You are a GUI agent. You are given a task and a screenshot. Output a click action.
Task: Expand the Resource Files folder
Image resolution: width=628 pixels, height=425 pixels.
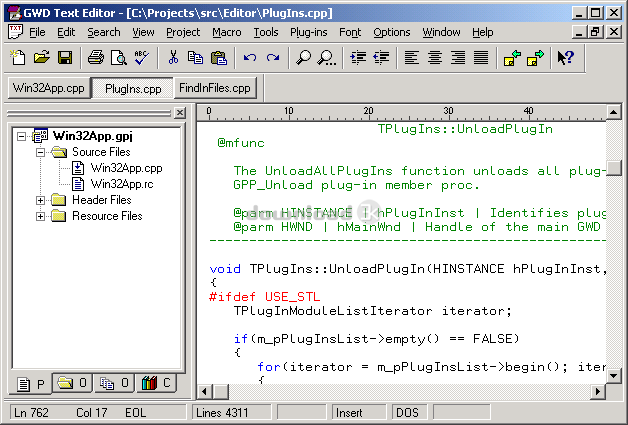[40, 216]
